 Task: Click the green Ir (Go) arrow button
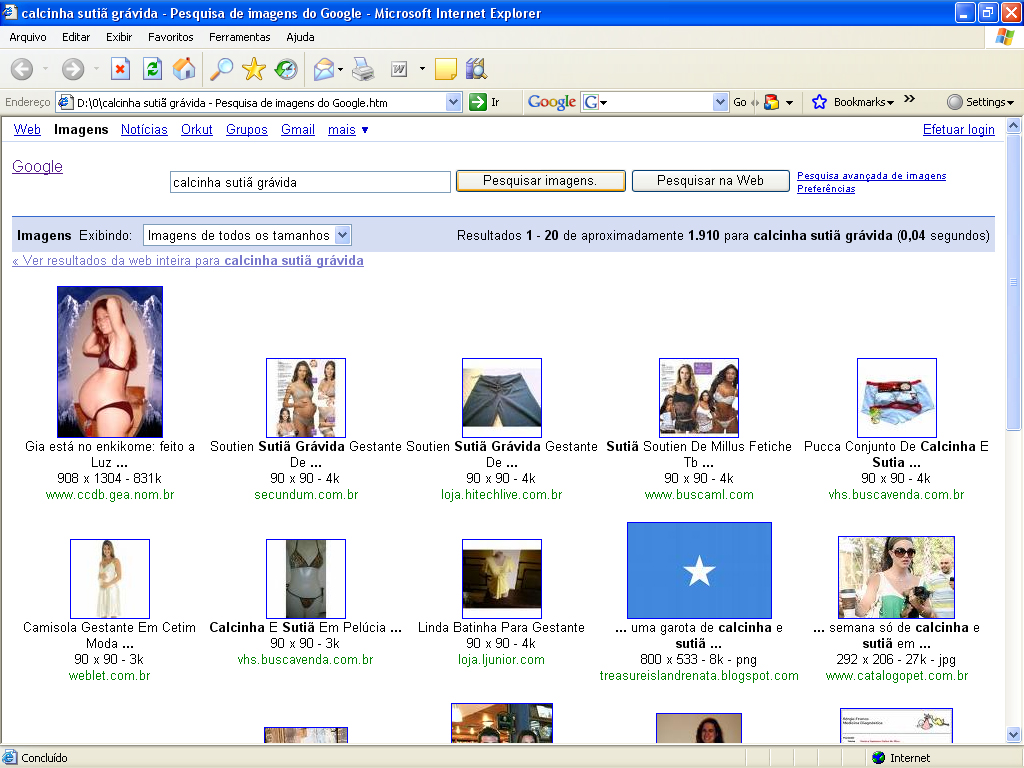pyautogui.click(x=479, y=102)
